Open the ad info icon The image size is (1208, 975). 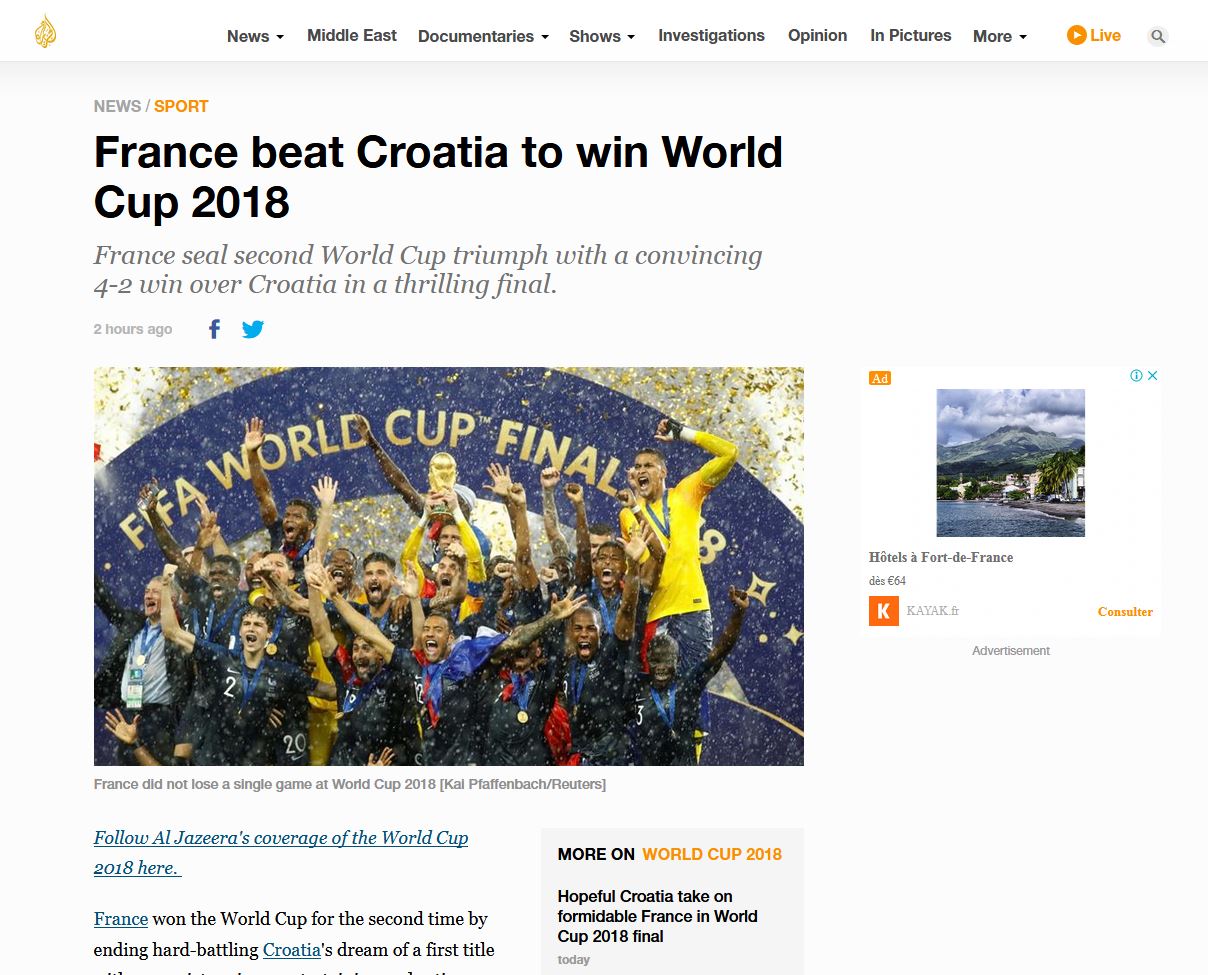tap(1137, 376)
